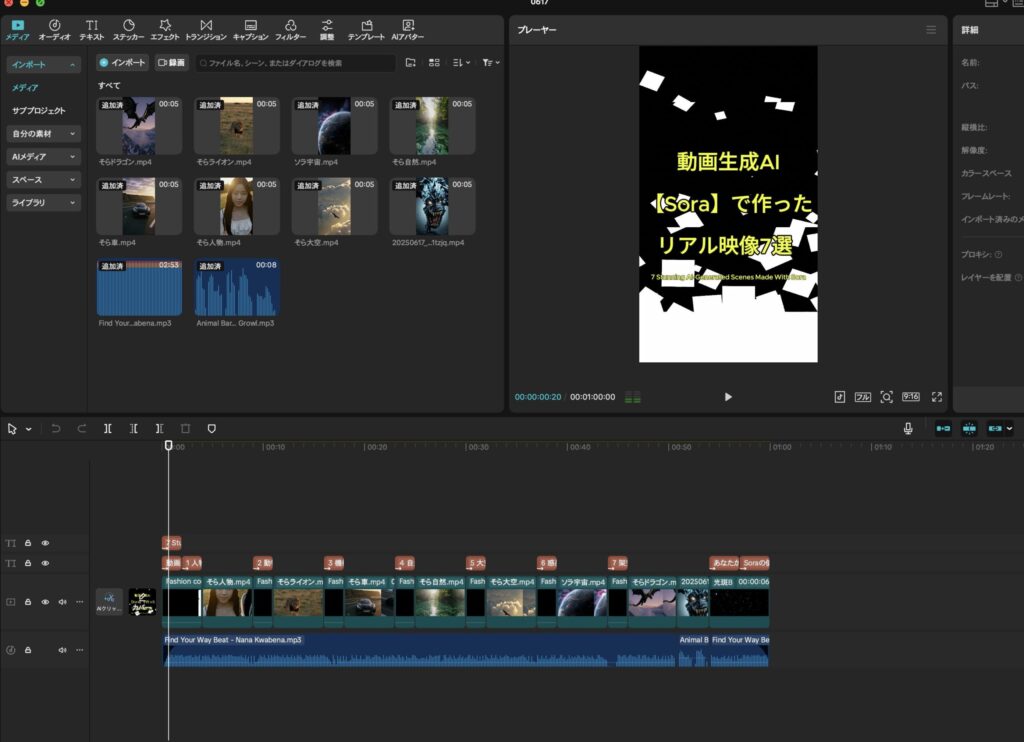
Task: Toggle clip linkage button
Action: [995, 428]
